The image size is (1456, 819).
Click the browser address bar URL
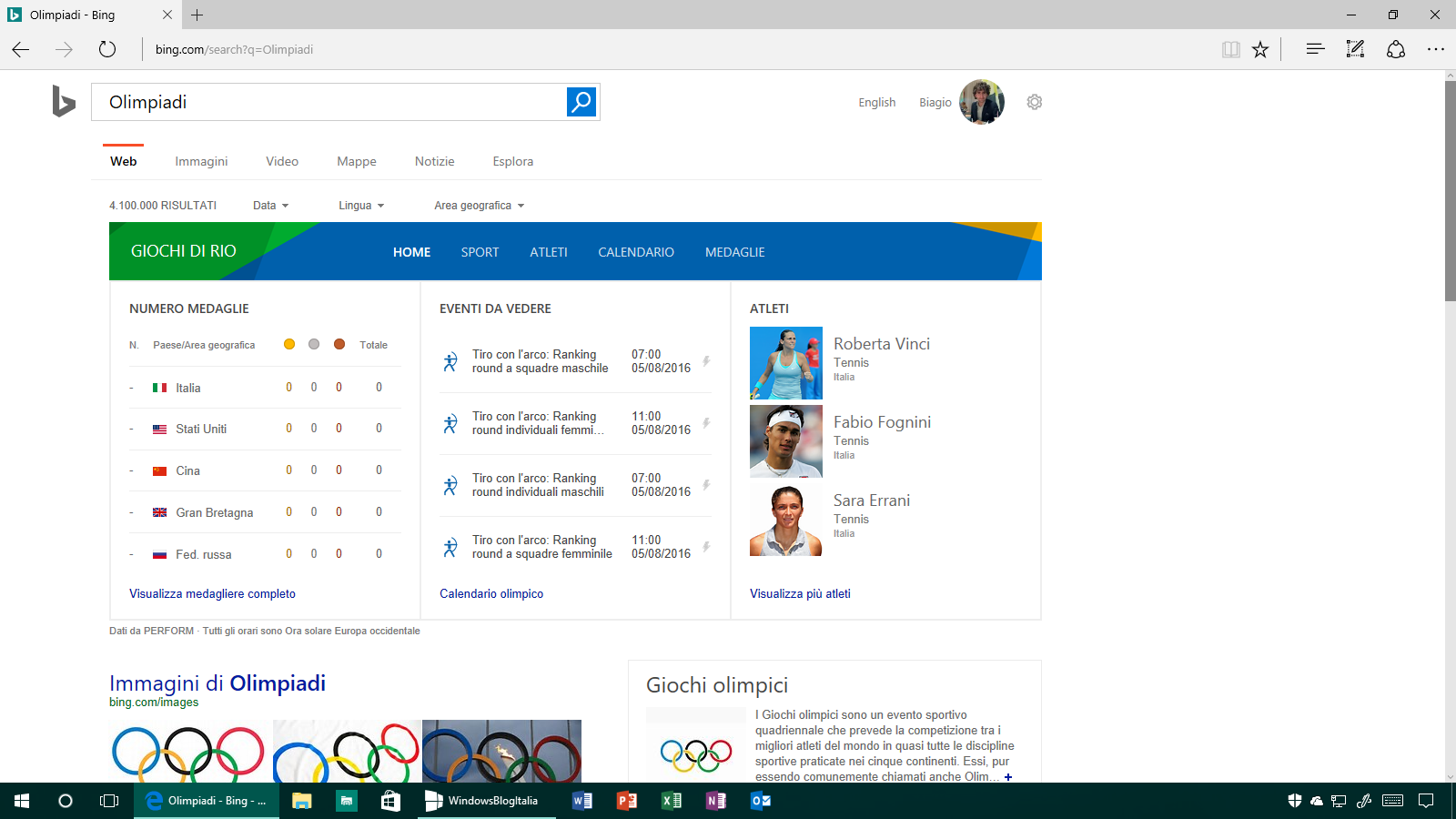tap(234, 49)
